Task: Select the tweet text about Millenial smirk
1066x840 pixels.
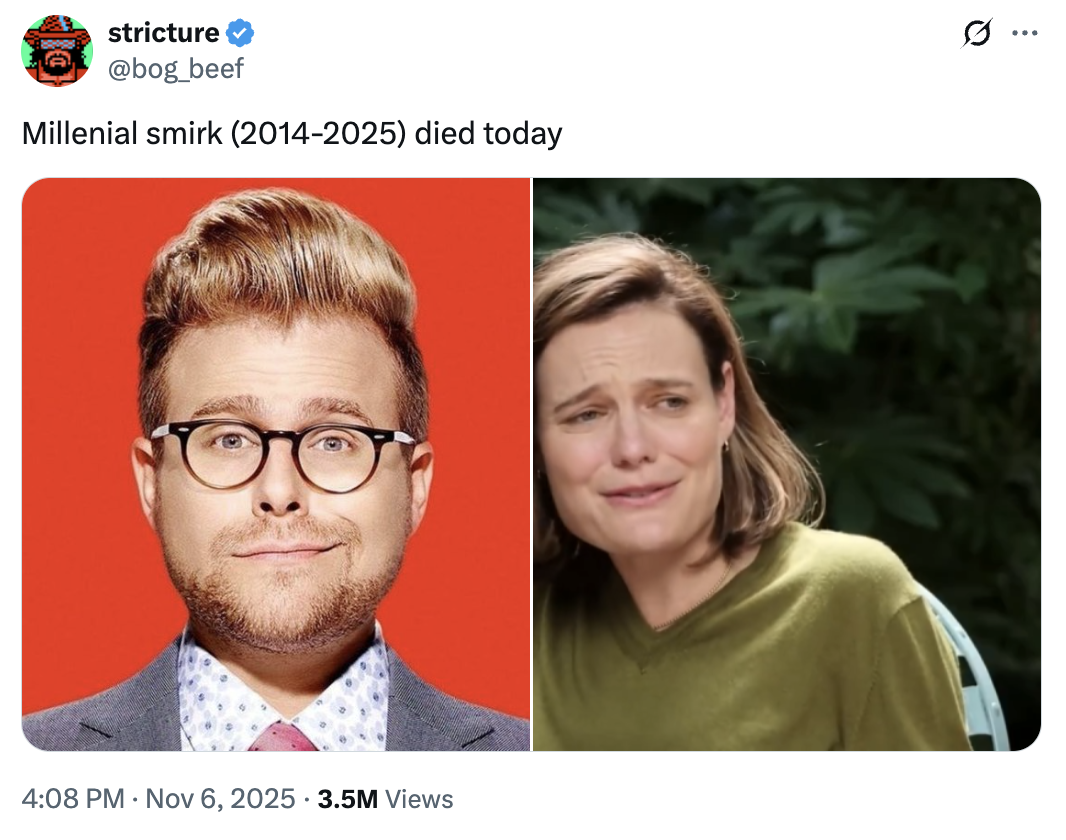Action: pyautogui.click(x=290, y=133)
